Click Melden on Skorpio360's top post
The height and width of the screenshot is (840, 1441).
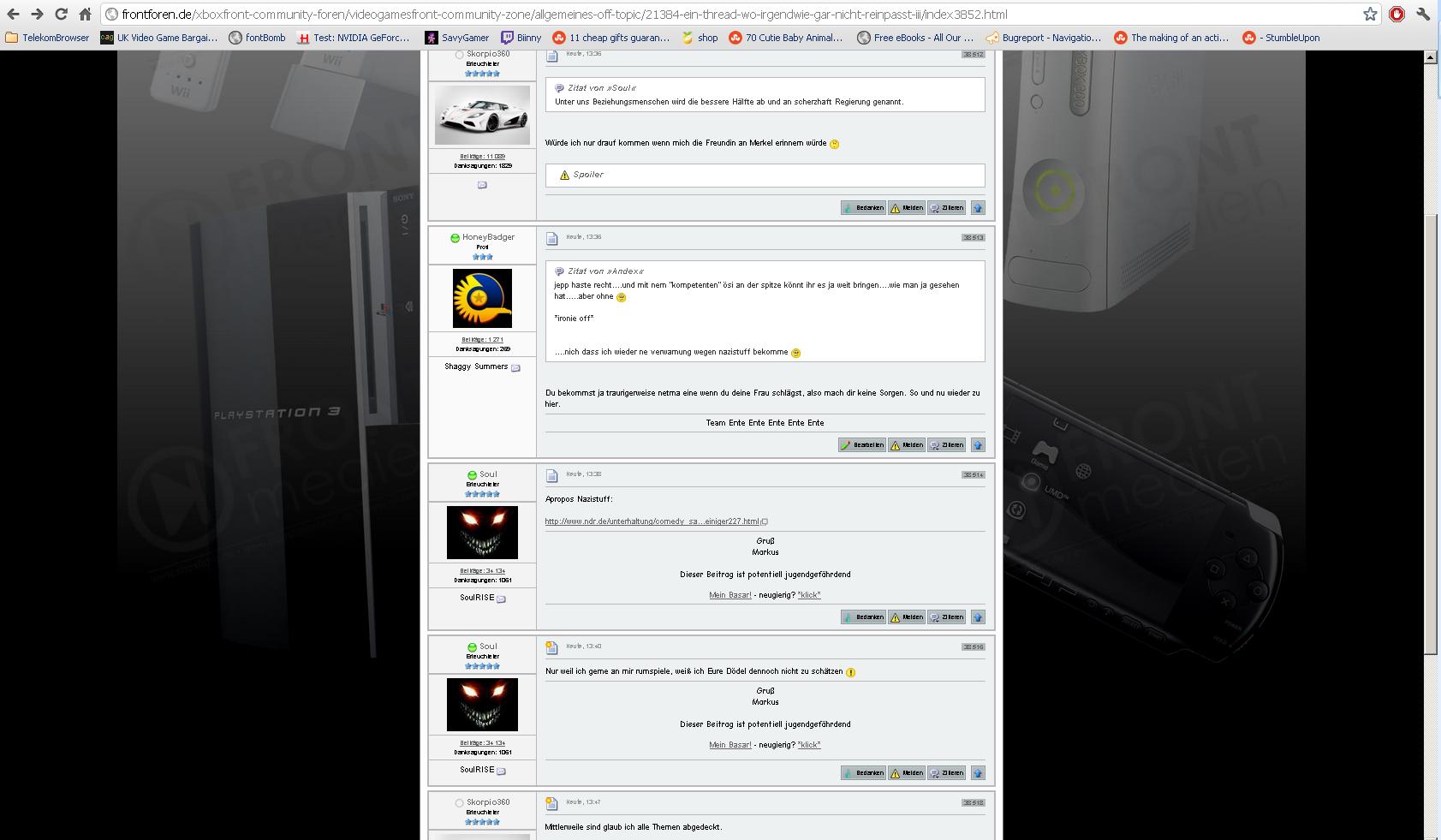click(906, 208)
